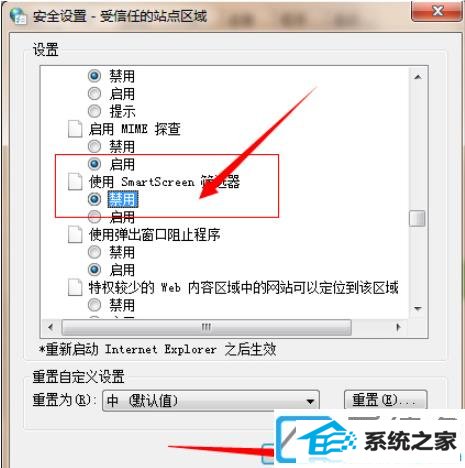Viewport: 465px width, 468px height.
Task: Click the horizontal scrollbar left arrow
Action: tap(51, 327)
